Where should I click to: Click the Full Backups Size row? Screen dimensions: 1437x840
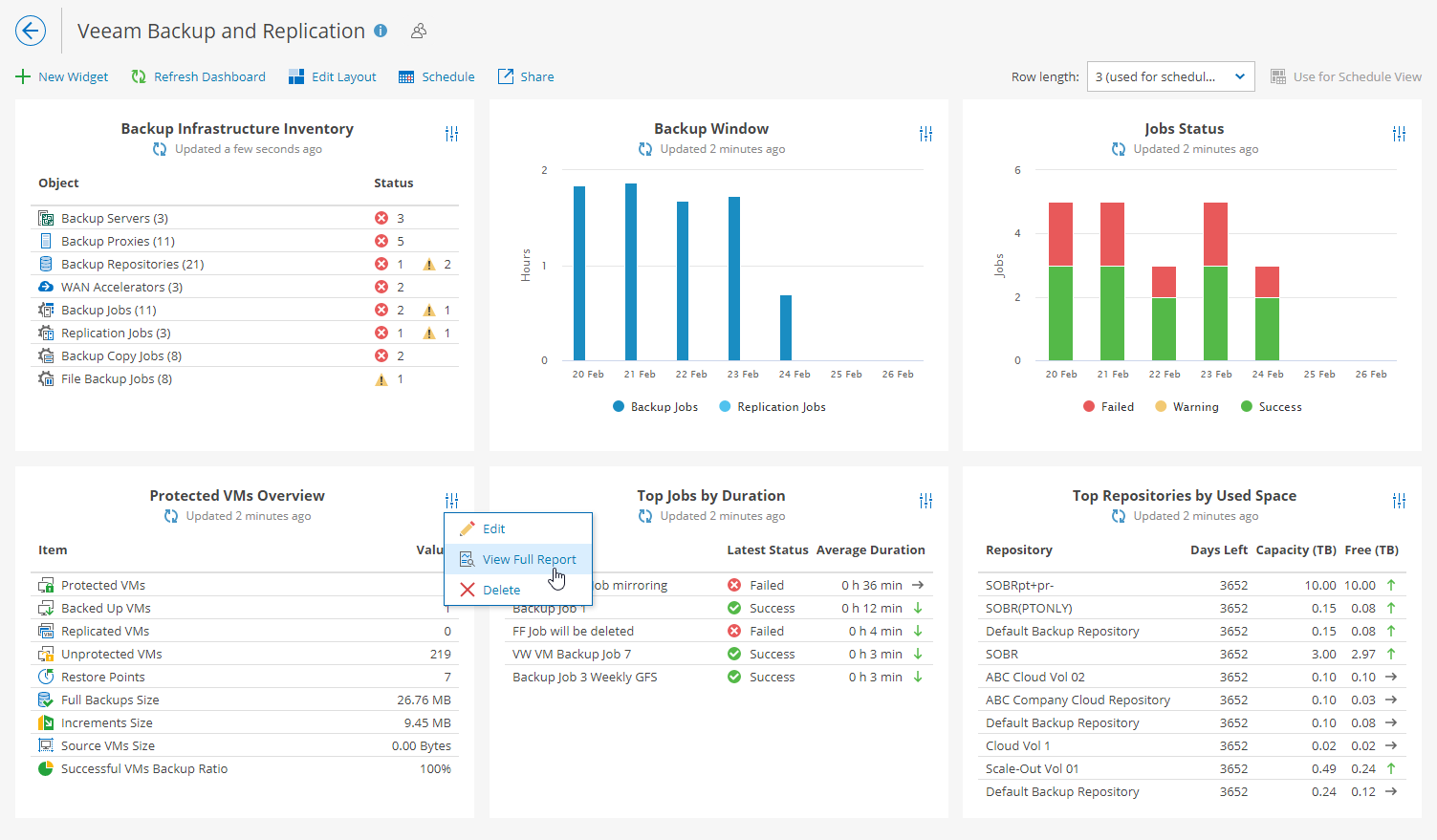[245, 700]
